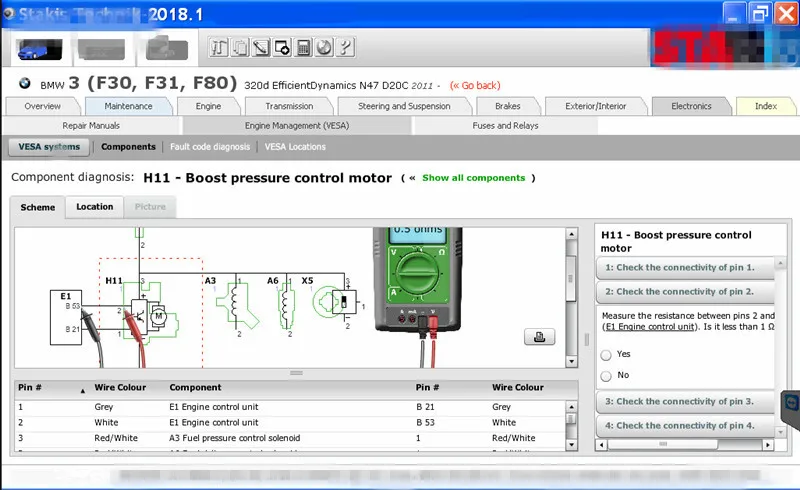Viewport: 800px width, 490px height.
Task: Open the Electronics tab
Action: pos(691,106)
